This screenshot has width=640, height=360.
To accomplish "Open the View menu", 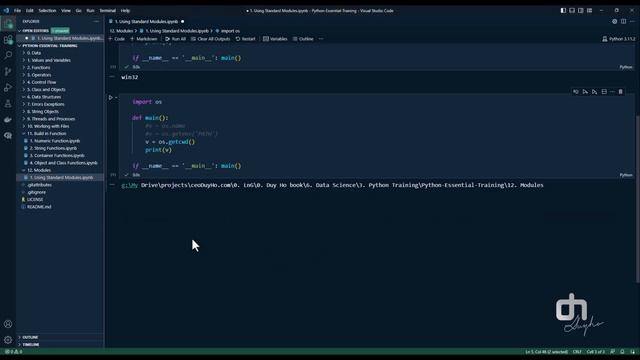I will click(66, 11).
